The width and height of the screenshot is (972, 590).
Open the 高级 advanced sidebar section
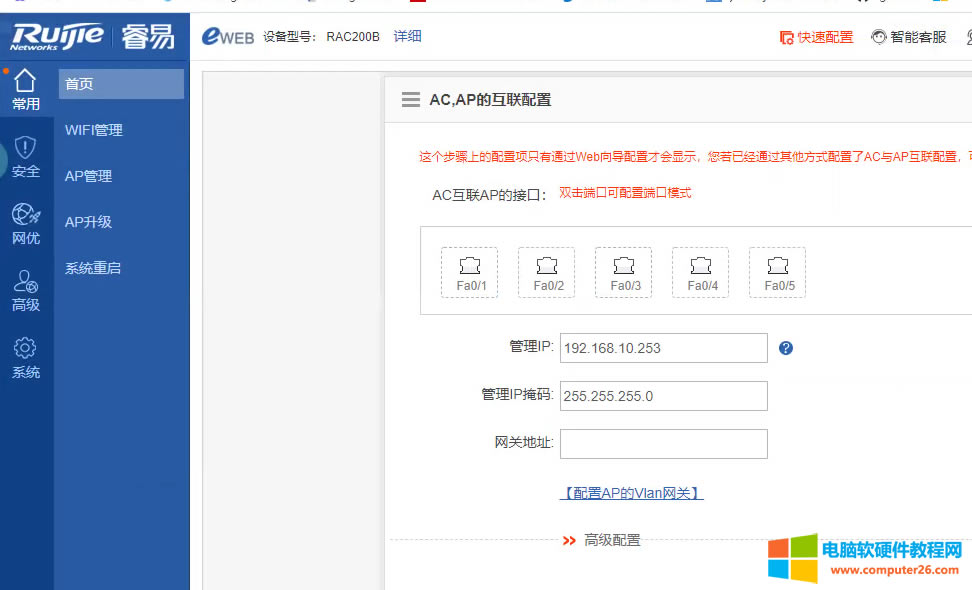[x=26, y=290]
